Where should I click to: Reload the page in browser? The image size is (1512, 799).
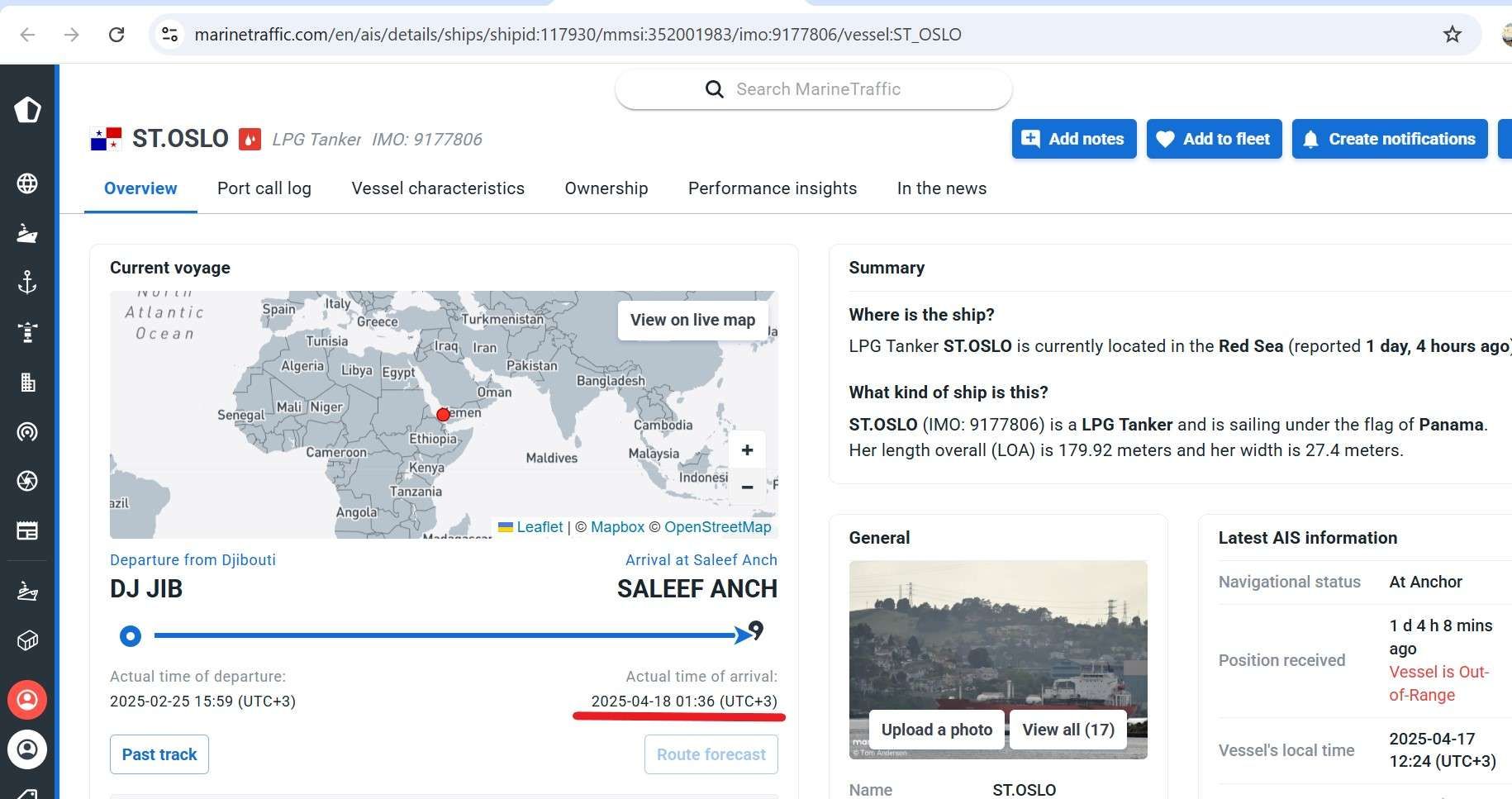pos(116,34)
